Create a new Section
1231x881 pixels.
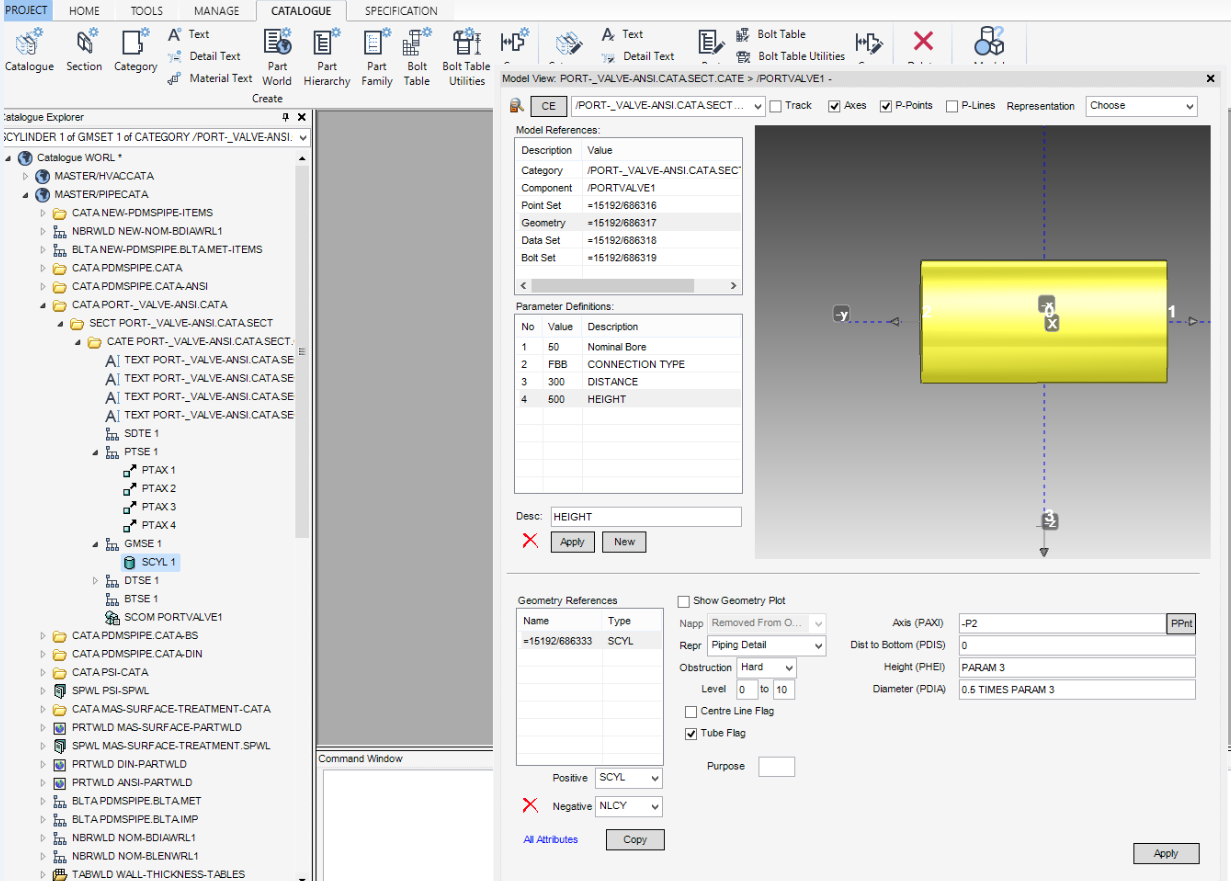(84, 47)
